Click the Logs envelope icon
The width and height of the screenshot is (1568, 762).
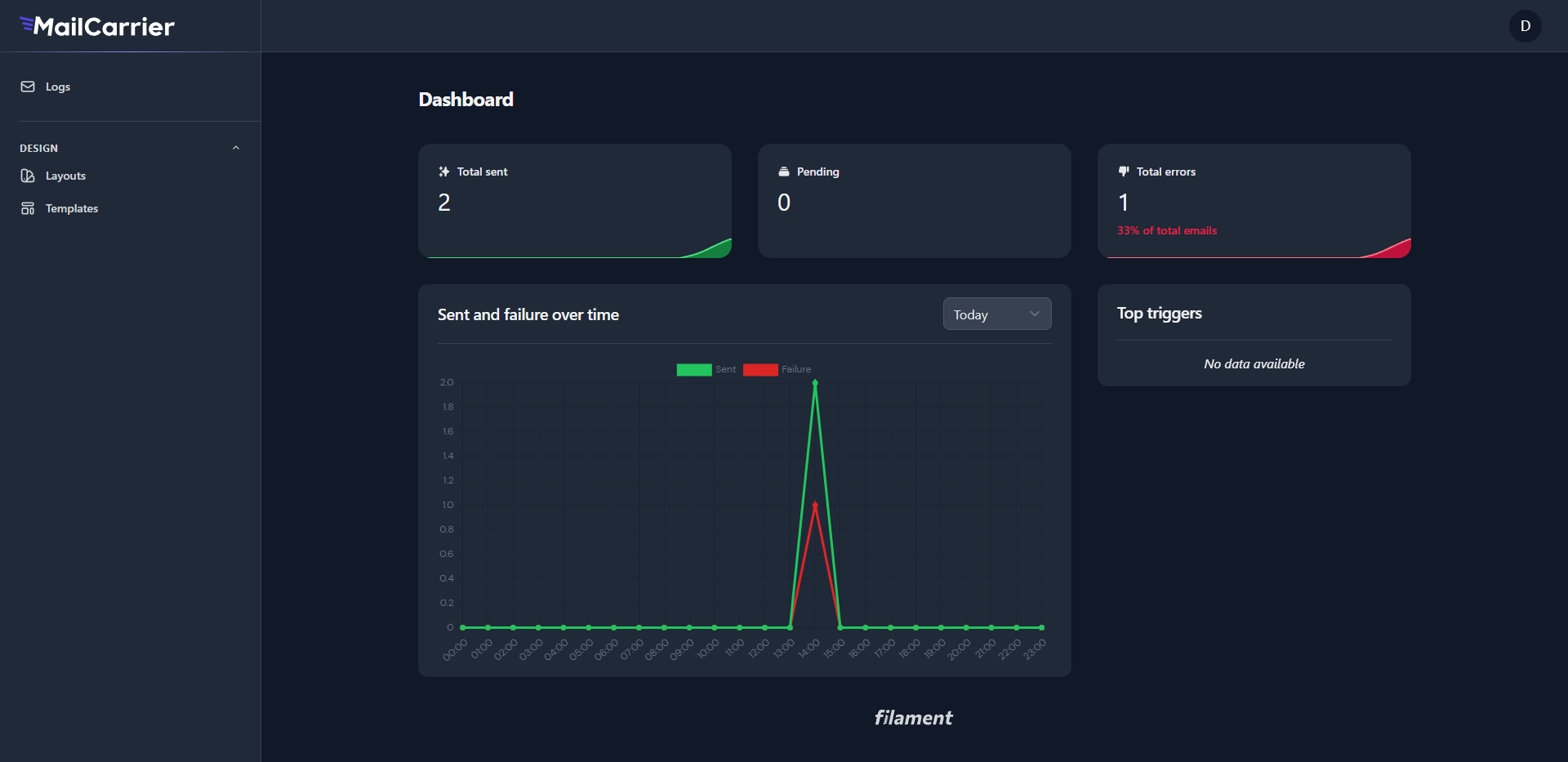click(28, 87)
